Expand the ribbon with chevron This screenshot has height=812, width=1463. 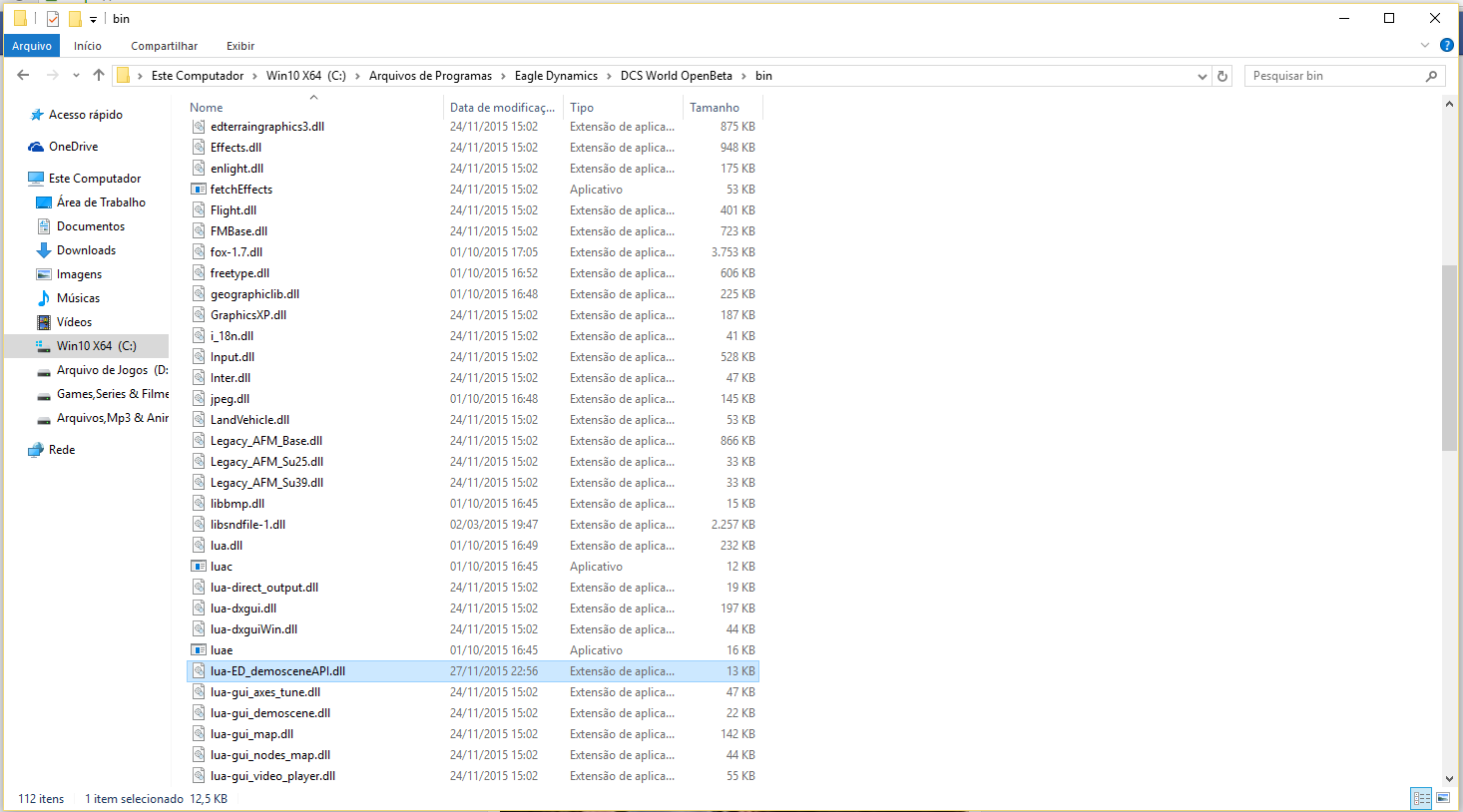[x=1424, y=45]
